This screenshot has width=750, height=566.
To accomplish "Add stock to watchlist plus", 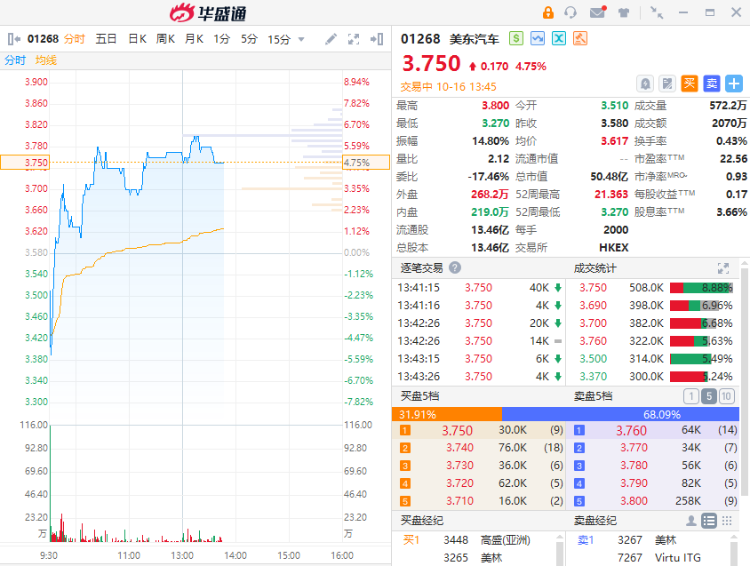I will pyautogui.click(x=734, y=84).
